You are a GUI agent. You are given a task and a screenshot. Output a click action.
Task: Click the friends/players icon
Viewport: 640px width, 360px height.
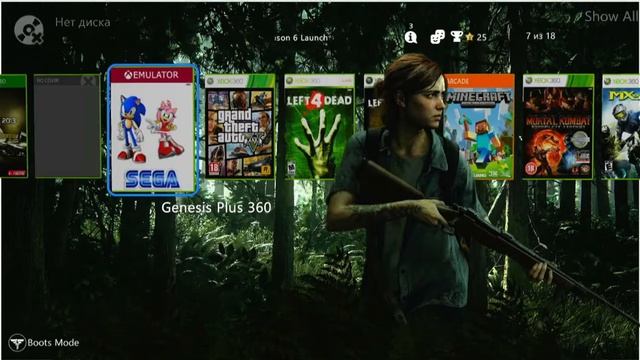coord(438,37)
